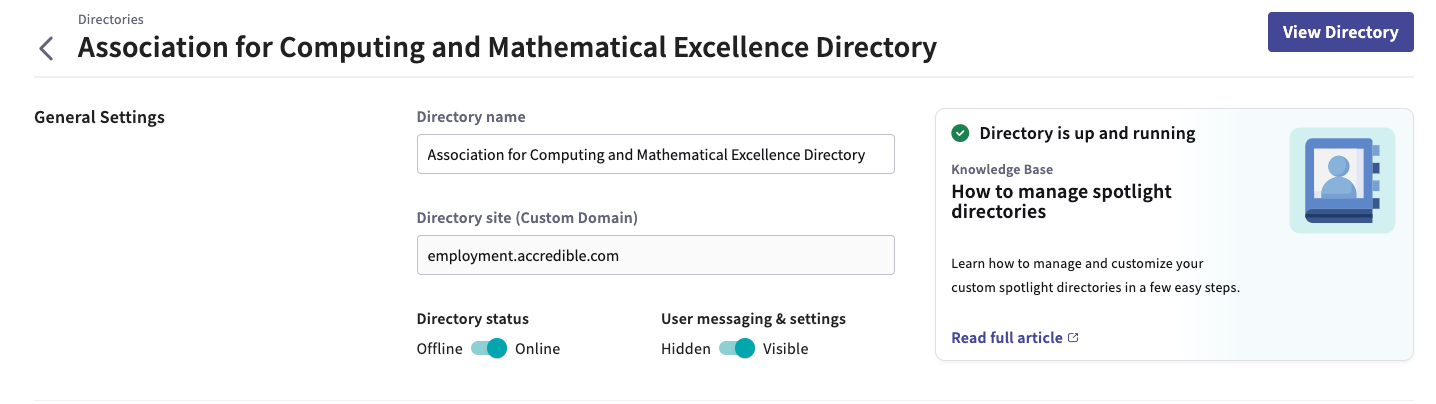Viewport: 1436px width, 404px height.
Task: Click the back arrow icon
Action: click(x=45, y=48)
